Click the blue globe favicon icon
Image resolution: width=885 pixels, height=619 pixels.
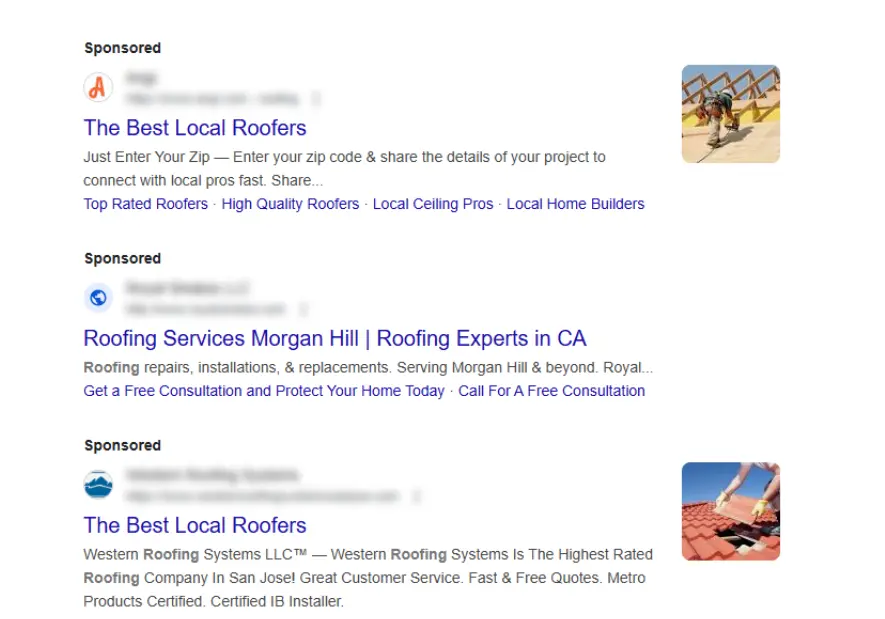click(98, 298)
